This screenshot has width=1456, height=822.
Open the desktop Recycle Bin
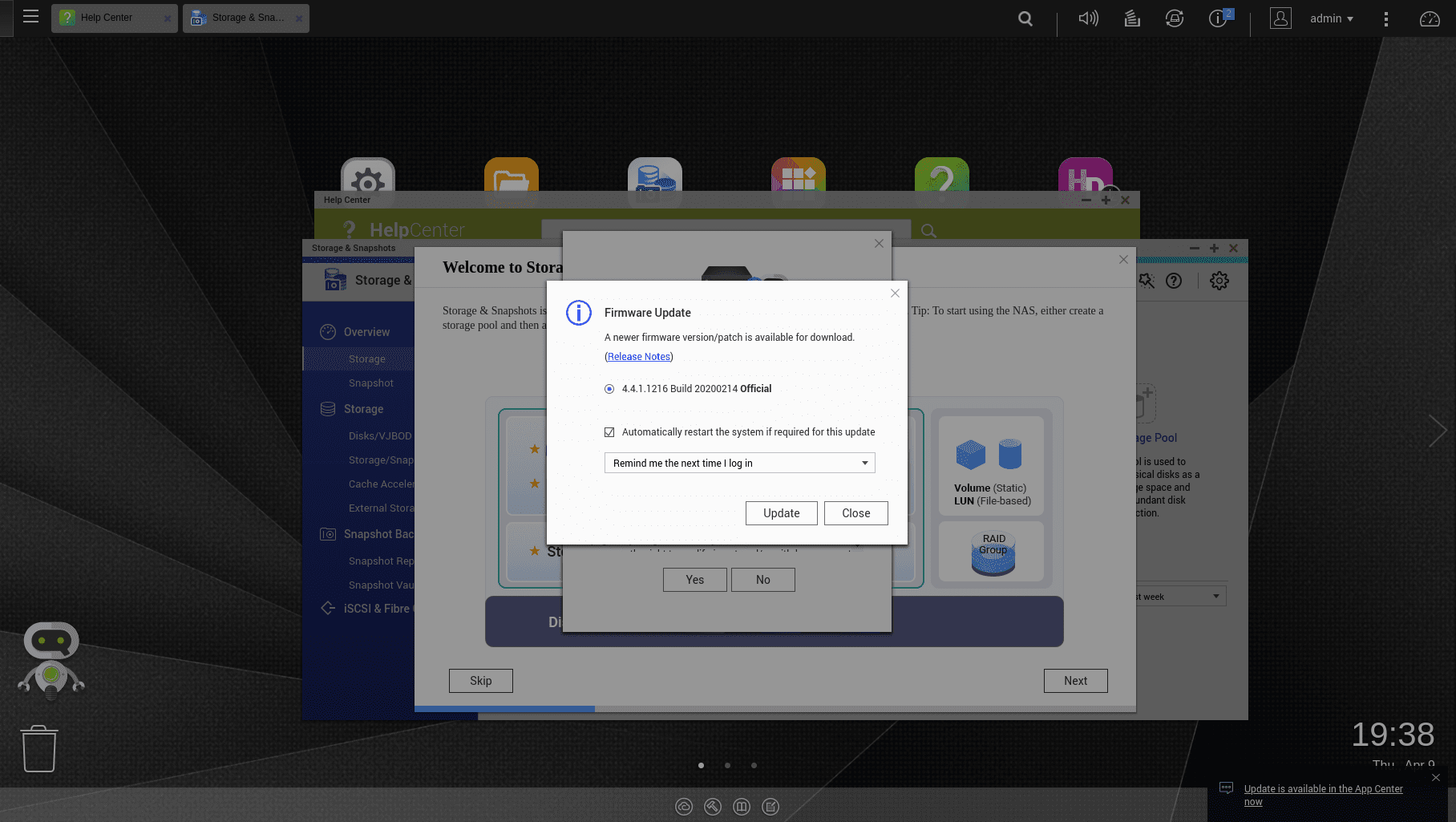point(38,748)
